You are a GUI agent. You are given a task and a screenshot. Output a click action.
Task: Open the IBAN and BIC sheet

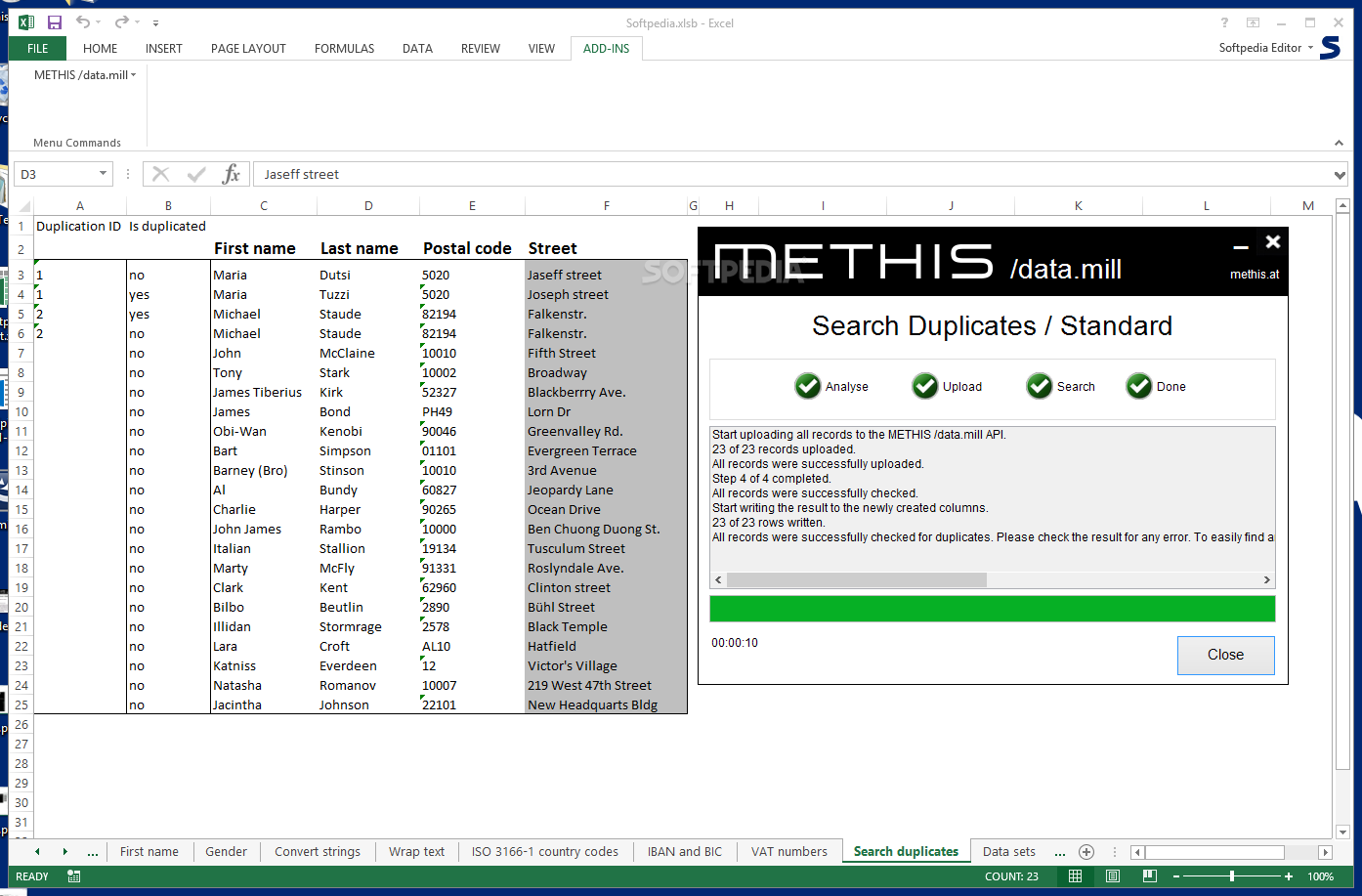685,852
